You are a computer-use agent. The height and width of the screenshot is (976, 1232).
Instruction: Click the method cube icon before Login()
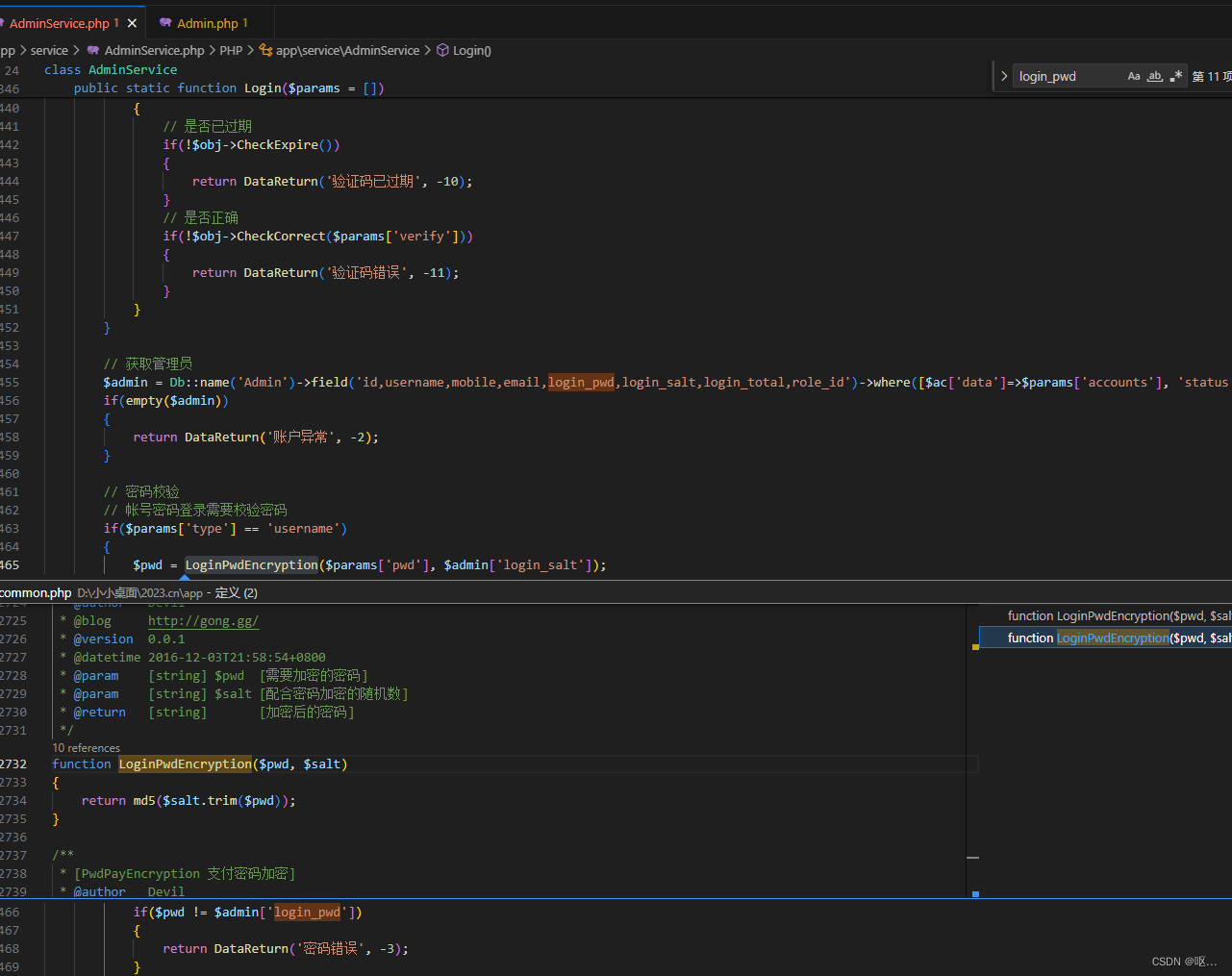pos(442,50)
